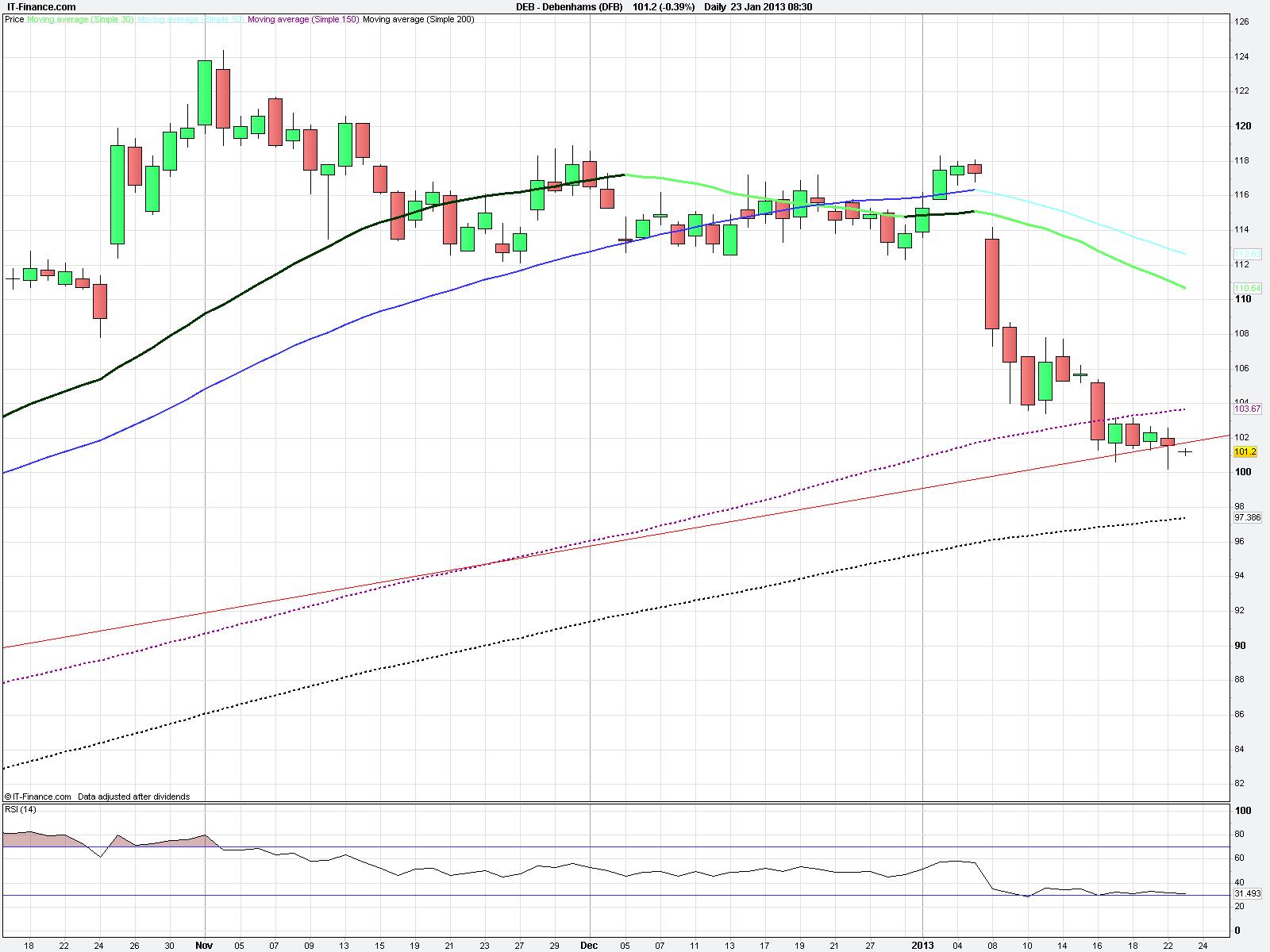1270x952 pixels.
Task: Click the ©IT-Finance.com copyright text
Action: [x=38, y=797]
